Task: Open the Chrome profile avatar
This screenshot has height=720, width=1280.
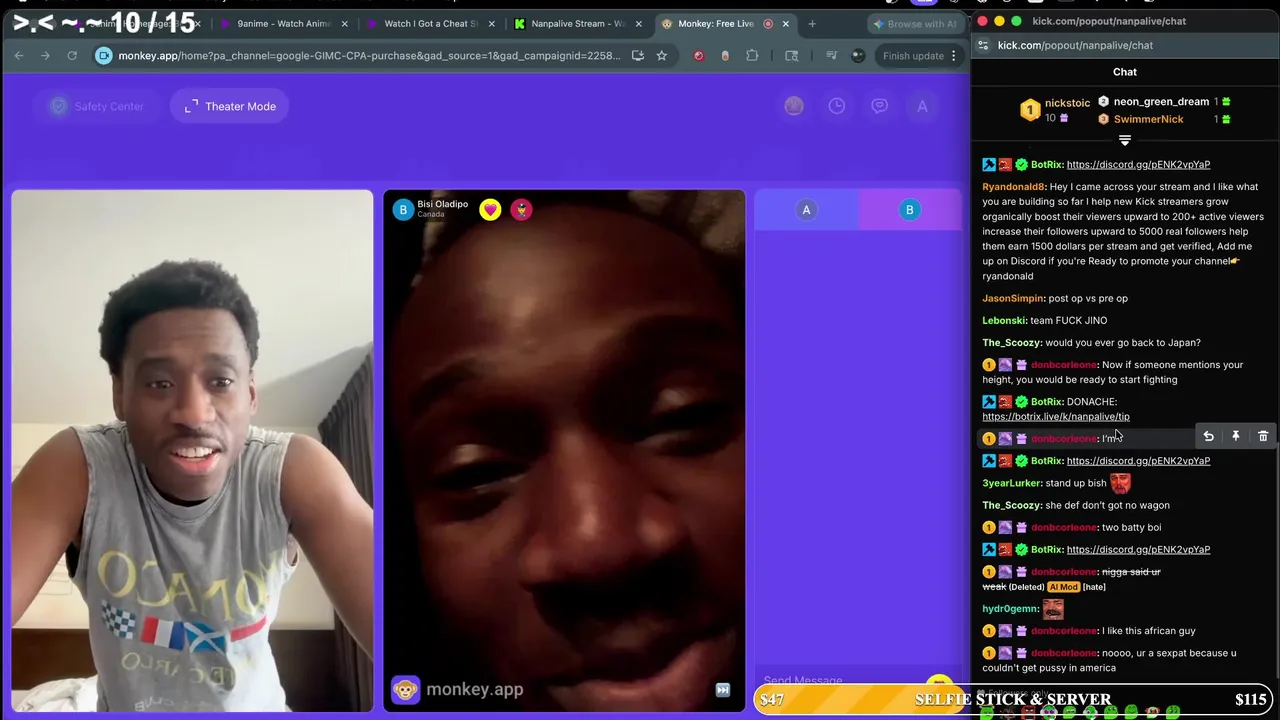Action: point(858,56)
